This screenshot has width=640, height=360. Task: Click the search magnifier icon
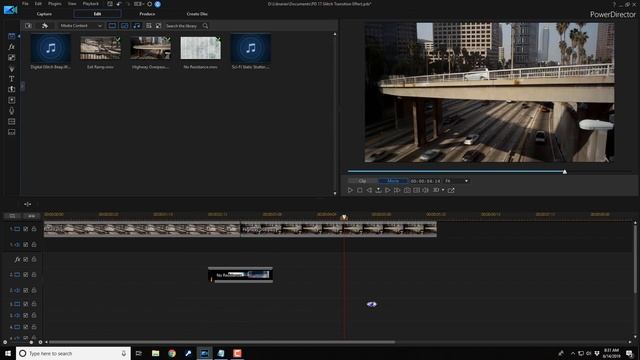205,26
